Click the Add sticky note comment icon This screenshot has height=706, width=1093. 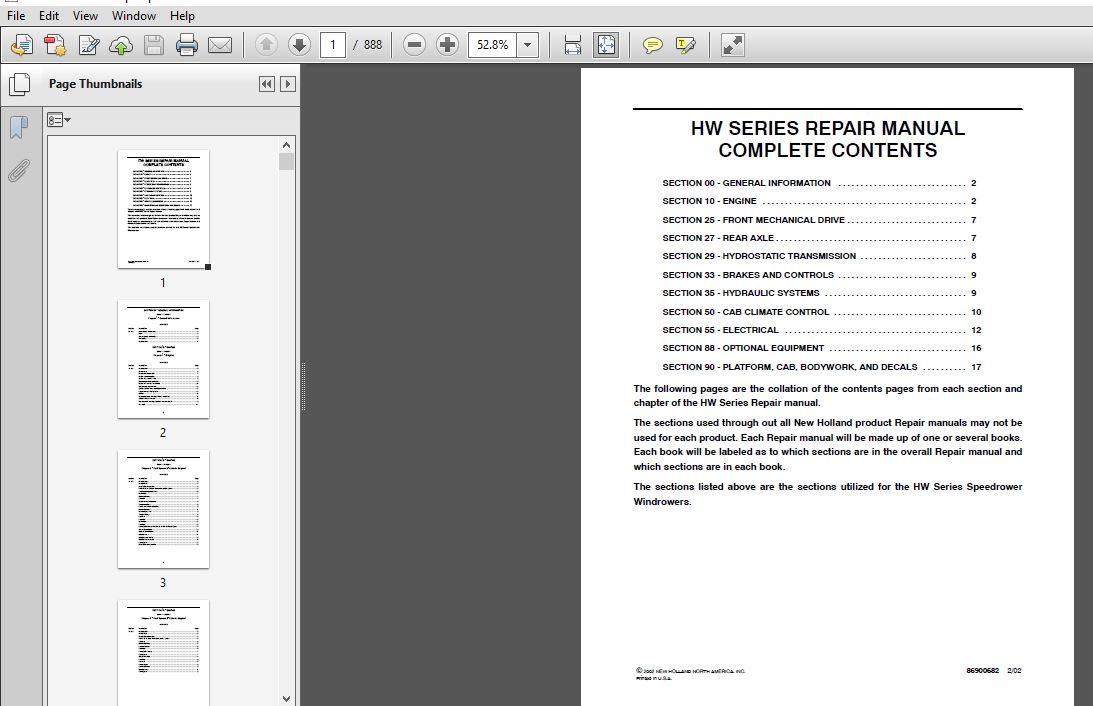pyautogui.click(x=652, y=45)
